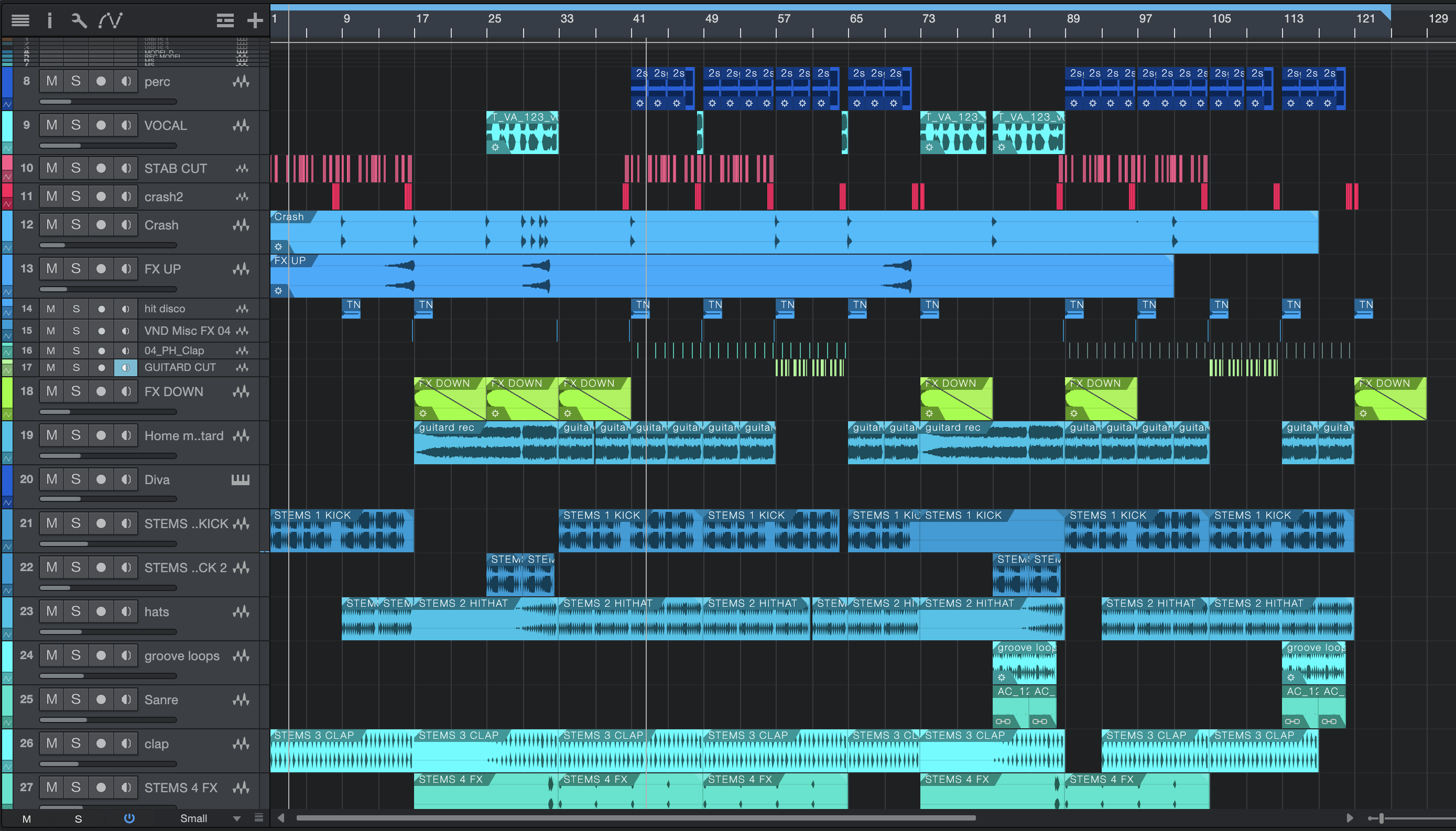This screenshot has width=1456, height=831.
Task: Click global power button at bottom
Action: tap(129, 818)
